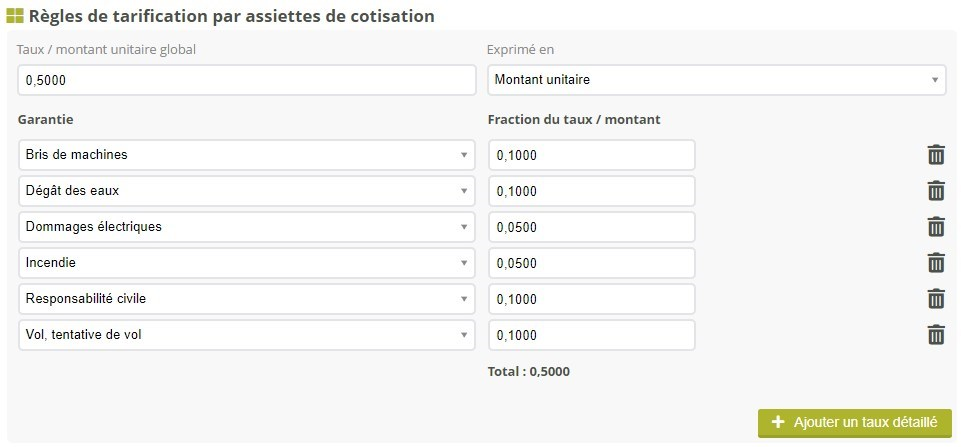Delete the Bris de machines row
The image size is (961, 447).
[936, 155]
